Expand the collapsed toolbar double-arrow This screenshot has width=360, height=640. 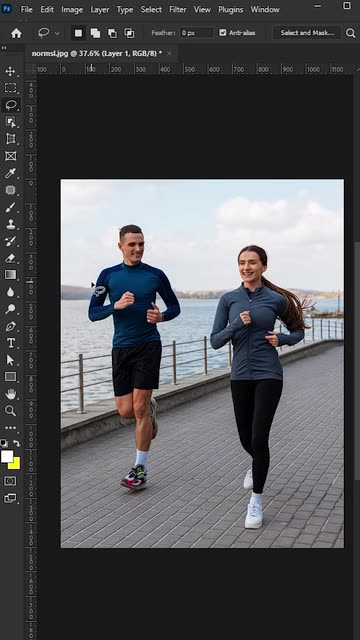coord(4,48)
